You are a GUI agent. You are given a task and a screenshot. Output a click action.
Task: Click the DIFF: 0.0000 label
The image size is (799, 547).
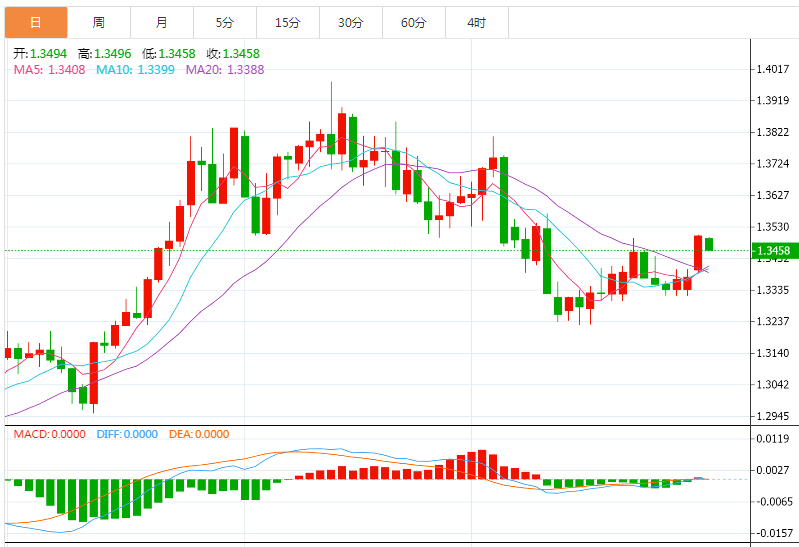127,434
